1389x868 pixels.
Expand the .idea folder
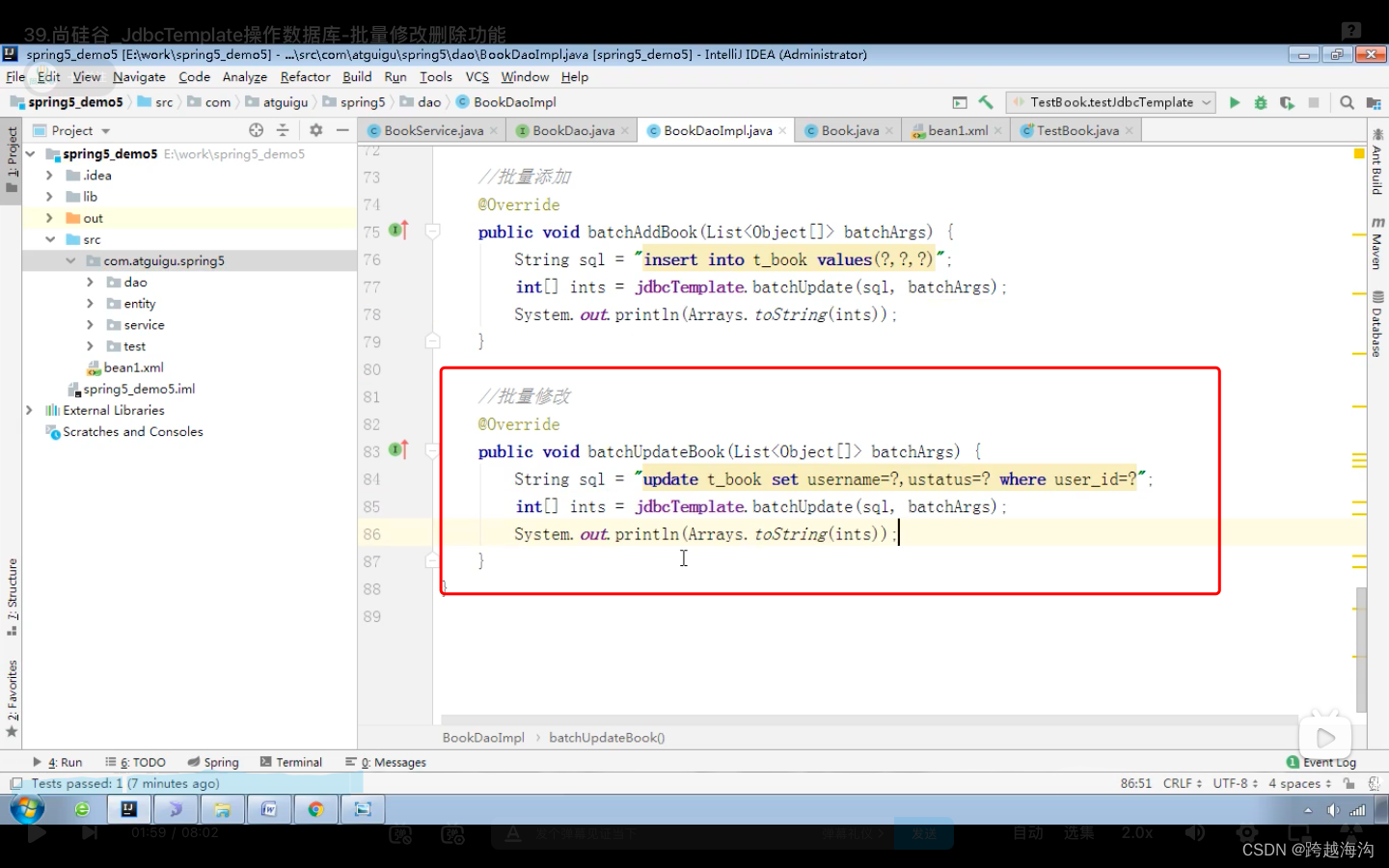pos(49,176)
